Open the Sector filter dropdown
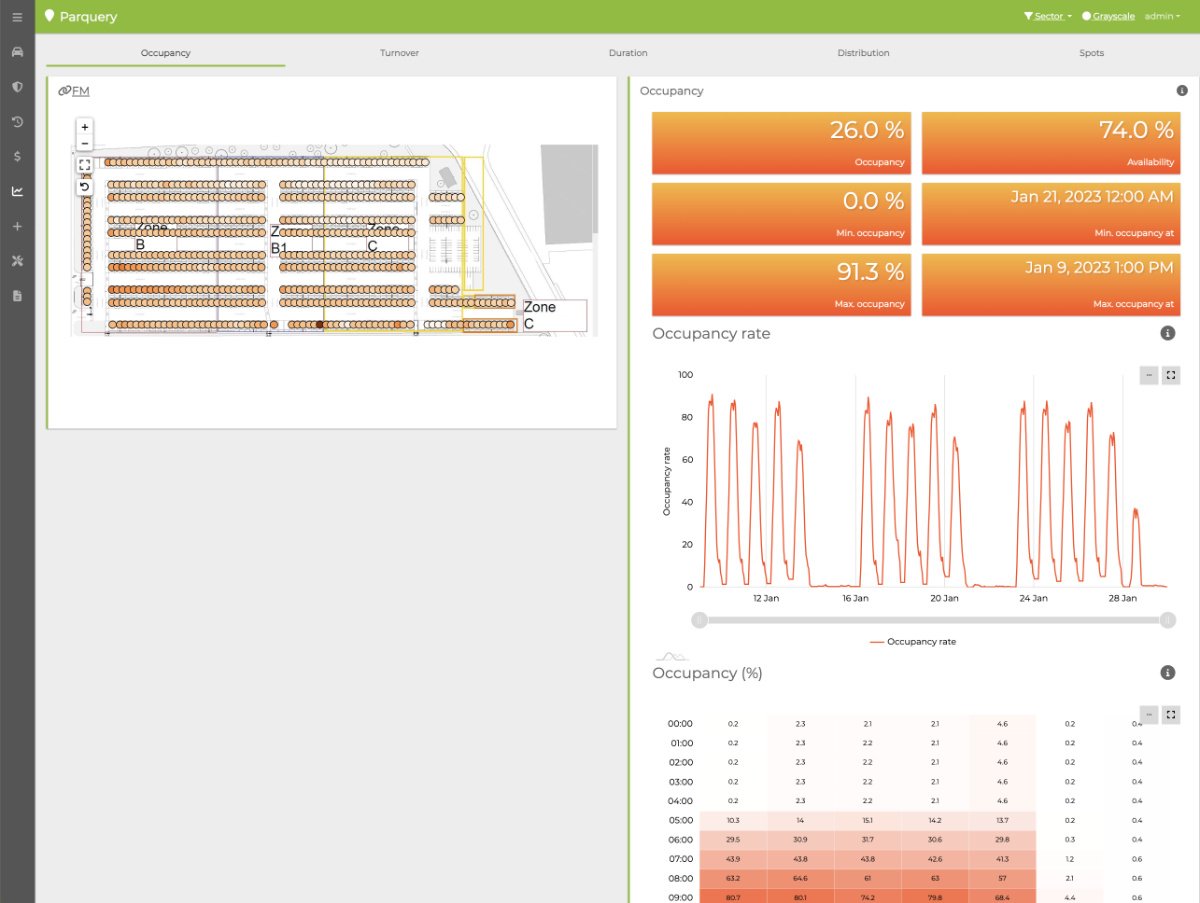 (x=1047, y=17)
